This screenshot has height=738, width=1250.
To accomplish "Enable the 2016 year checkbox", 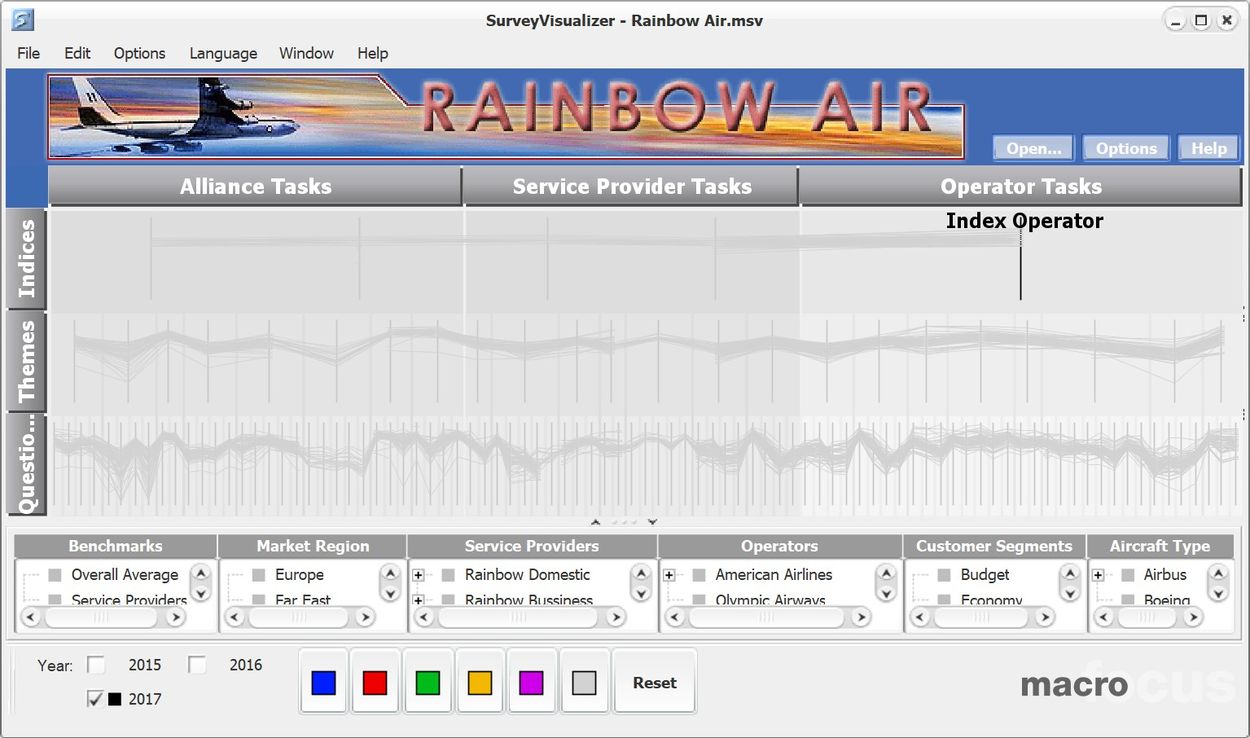I will (x=197, y=665).
